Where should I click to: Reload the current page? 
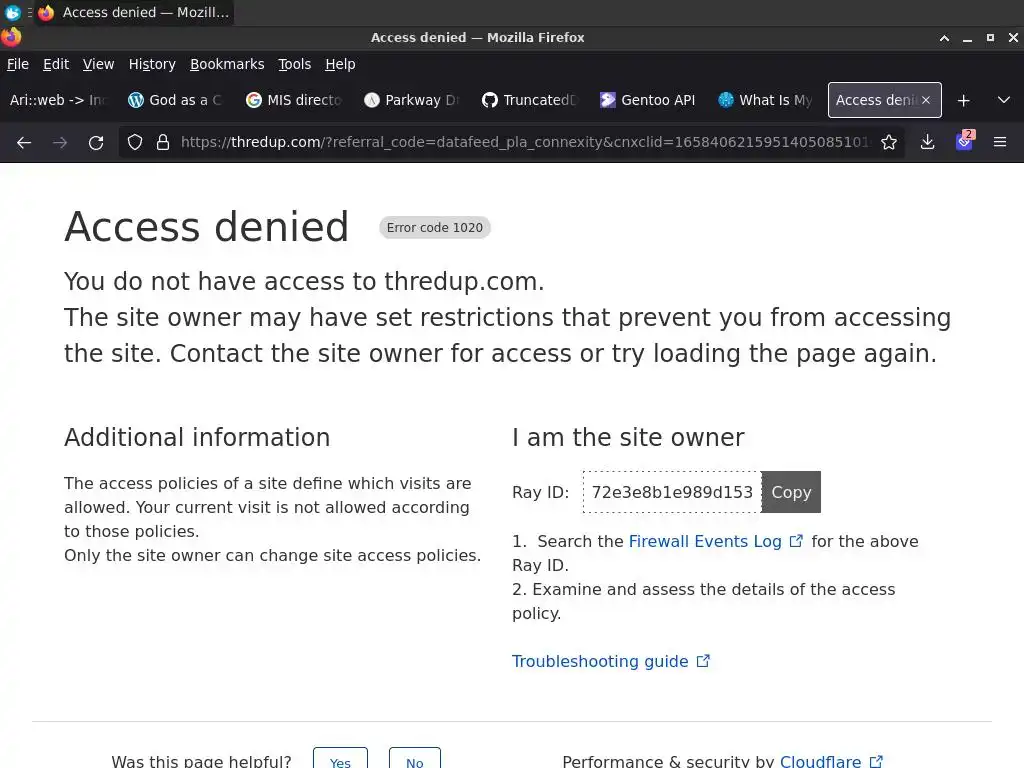96,142
